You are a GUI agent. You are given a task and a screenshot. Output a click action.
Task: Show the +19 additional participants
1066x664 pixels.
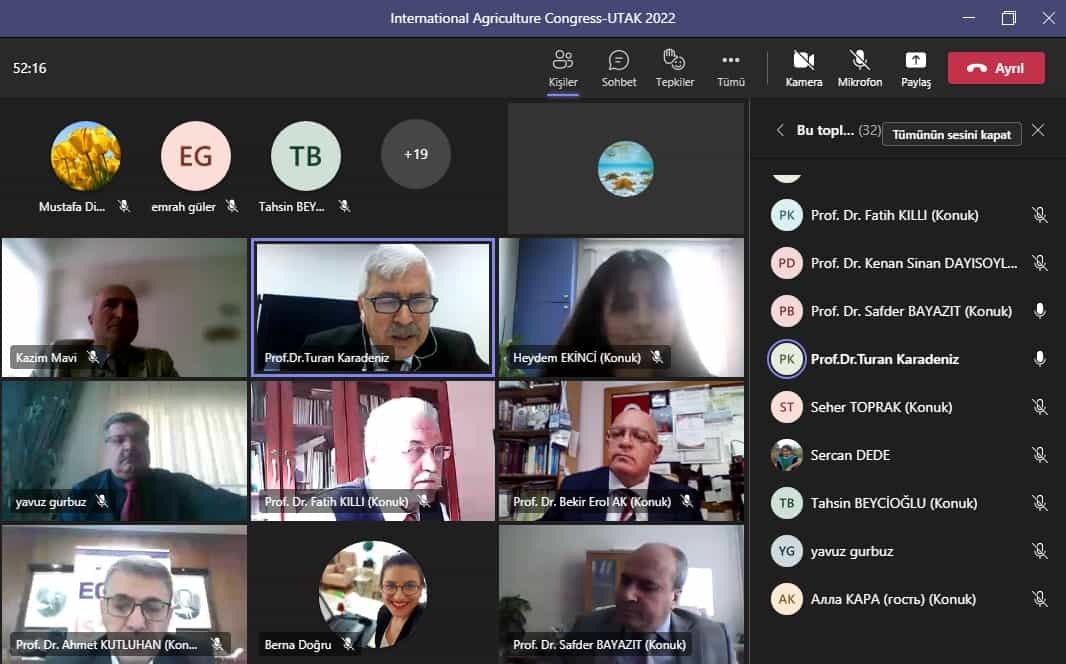tap(416, 154)
